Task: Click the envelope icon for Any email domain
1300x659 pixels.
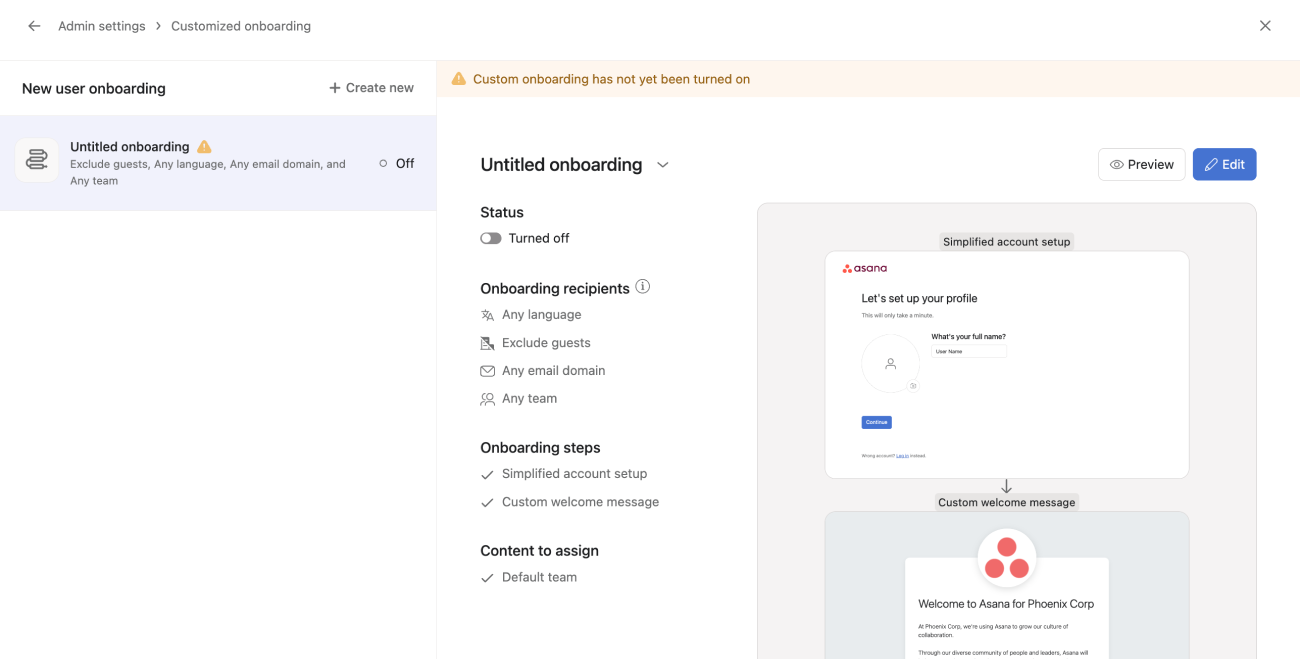Action: (x=487, y=370)
